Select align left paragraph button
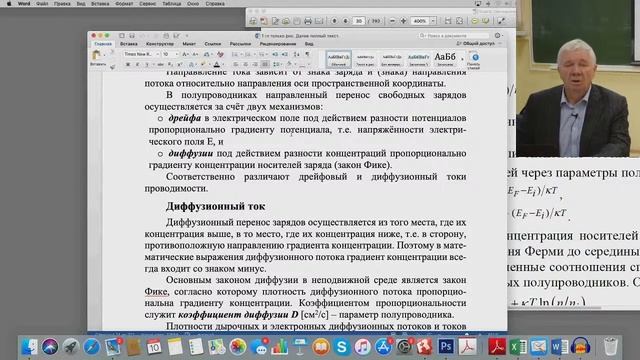The image size is (640, 360). coord(236,64)
